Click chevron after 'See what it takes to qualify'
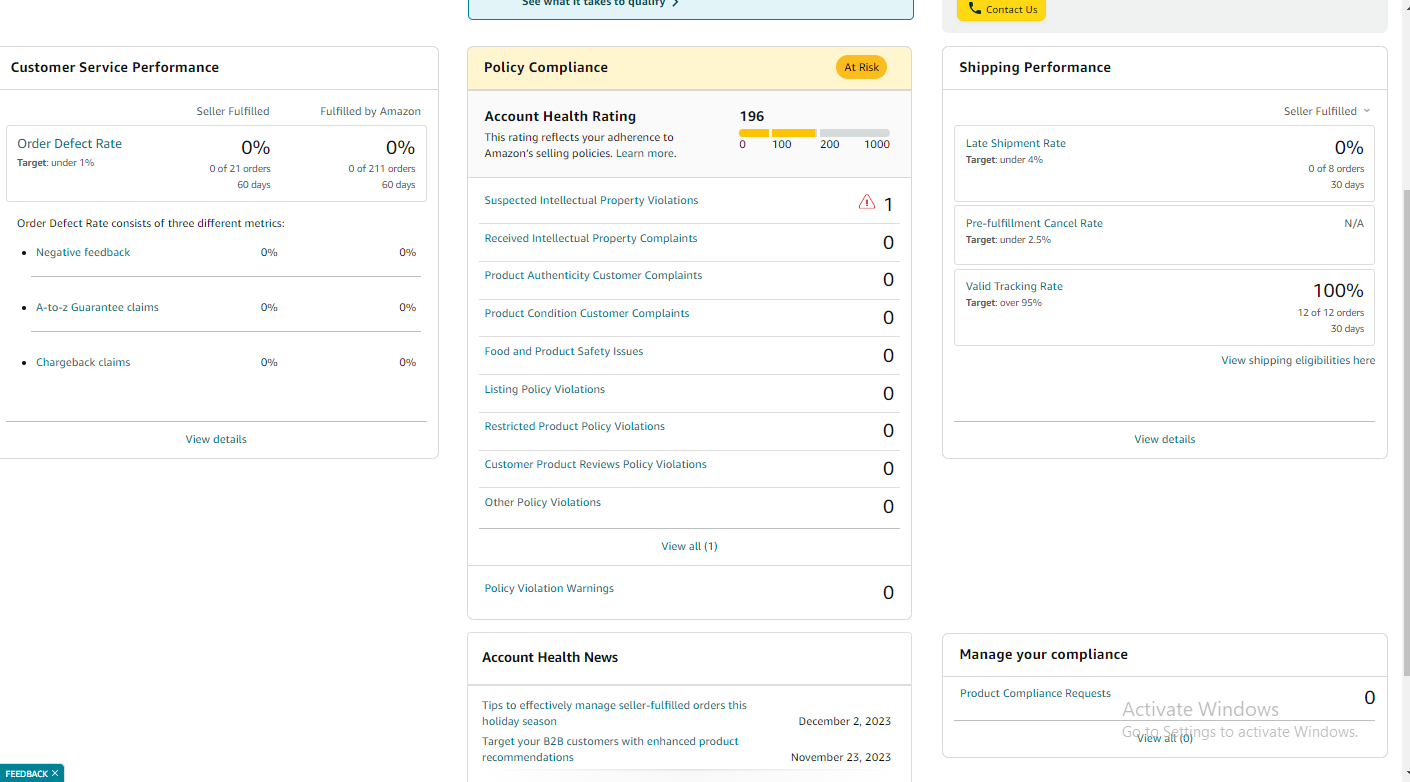 click(675, 3)
